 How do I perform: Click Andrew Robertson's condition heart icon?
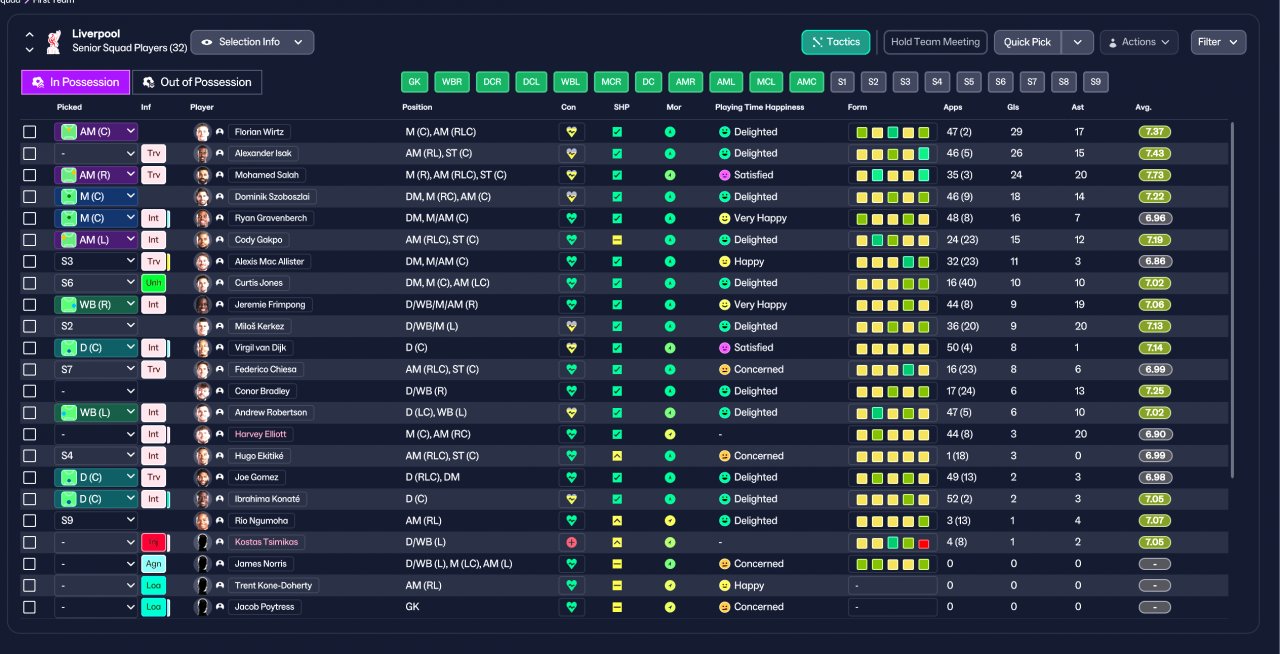(x=572, y=412)
